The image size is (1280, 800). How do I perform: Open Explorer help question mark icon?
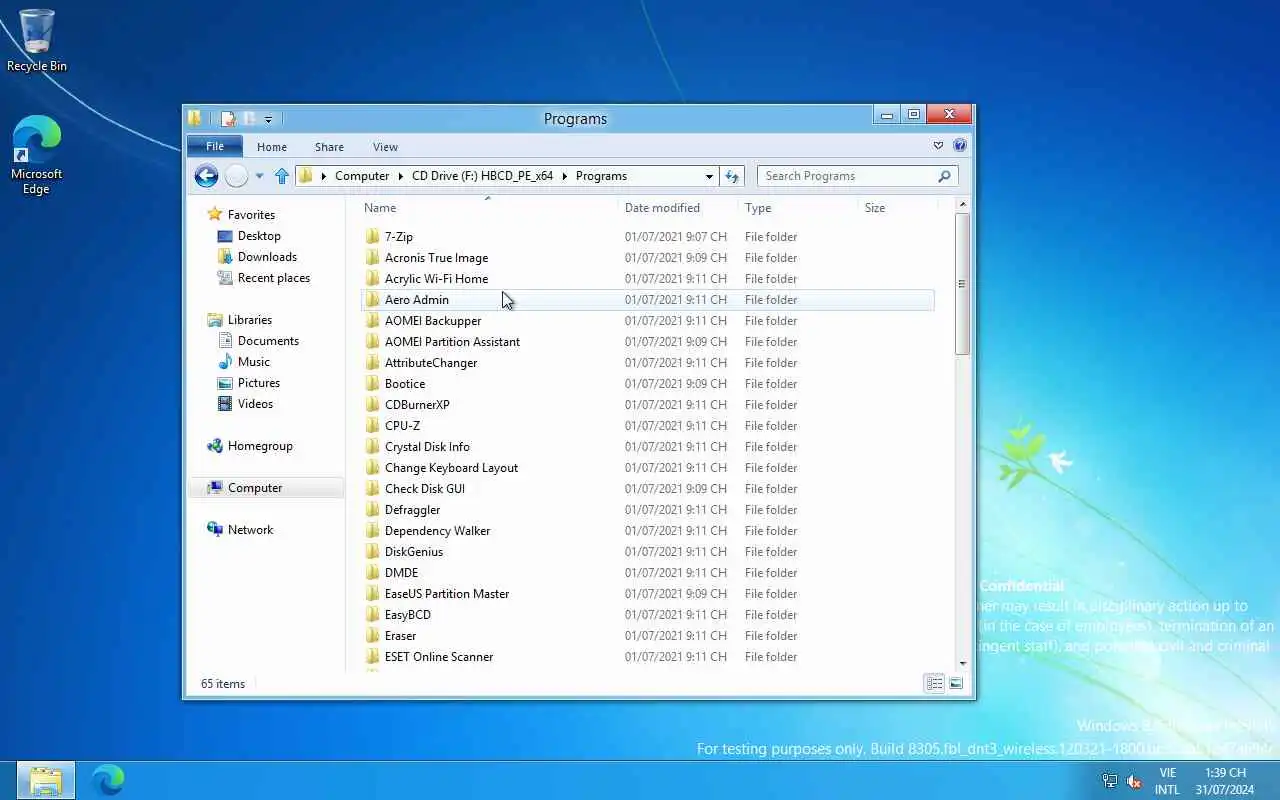[x=960, y=145]
